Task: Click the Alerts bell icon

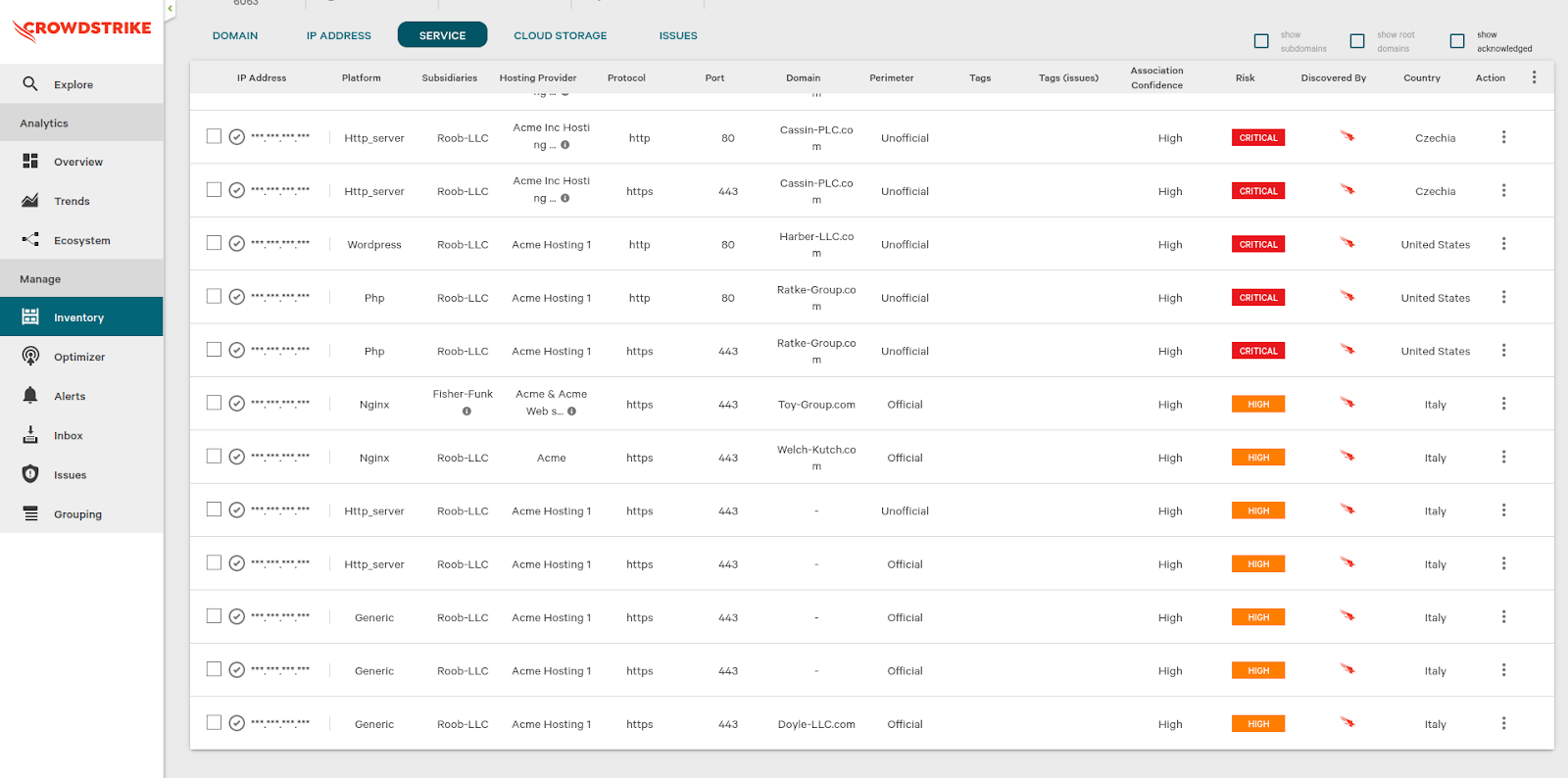Action: 30,396
